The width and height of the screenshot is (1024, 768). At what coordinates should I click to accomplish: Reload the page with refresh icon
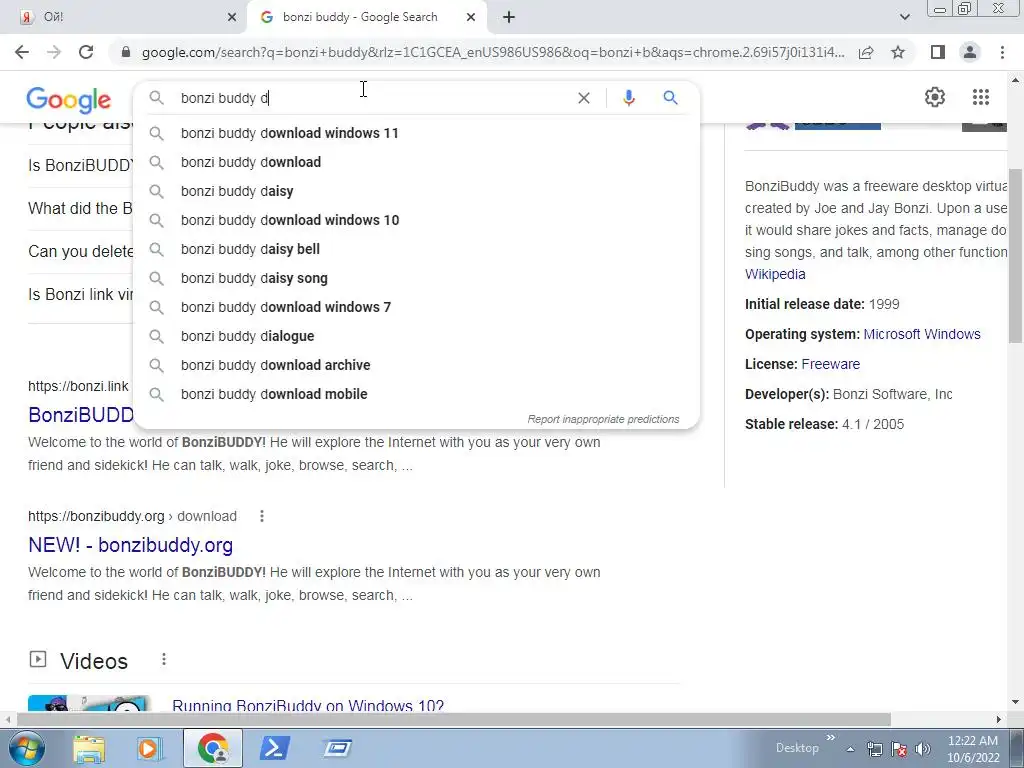point(86,52)
